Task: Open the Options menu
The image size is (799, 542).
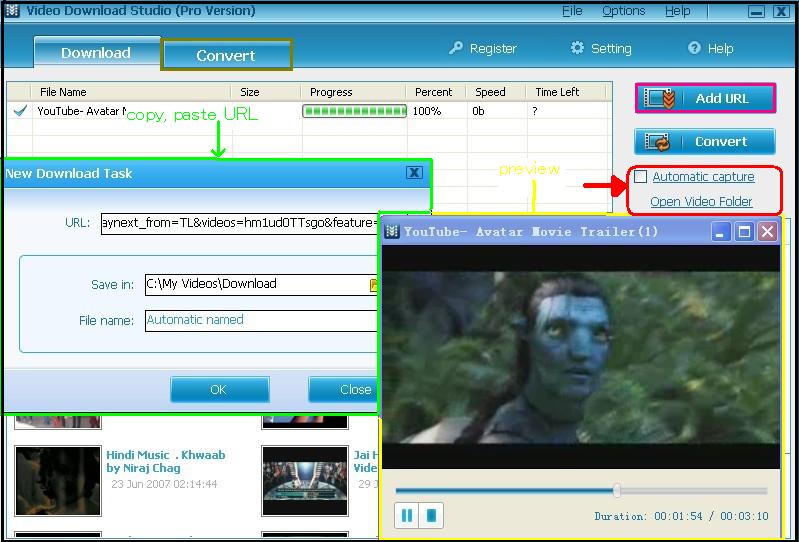Action: (623, 11)
